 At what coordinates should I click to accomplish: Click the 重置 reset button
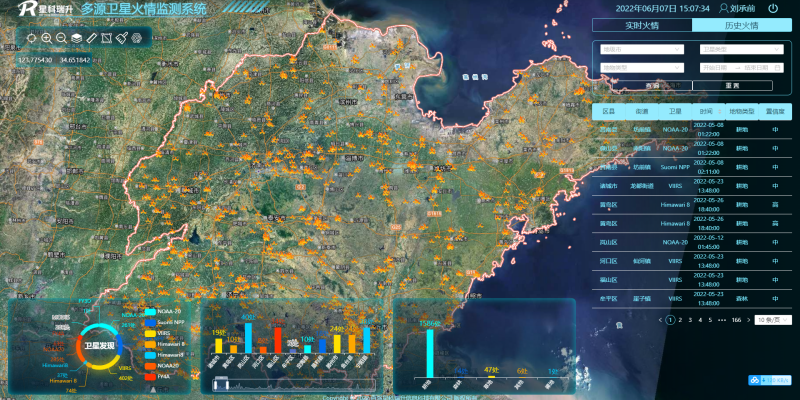732,86
